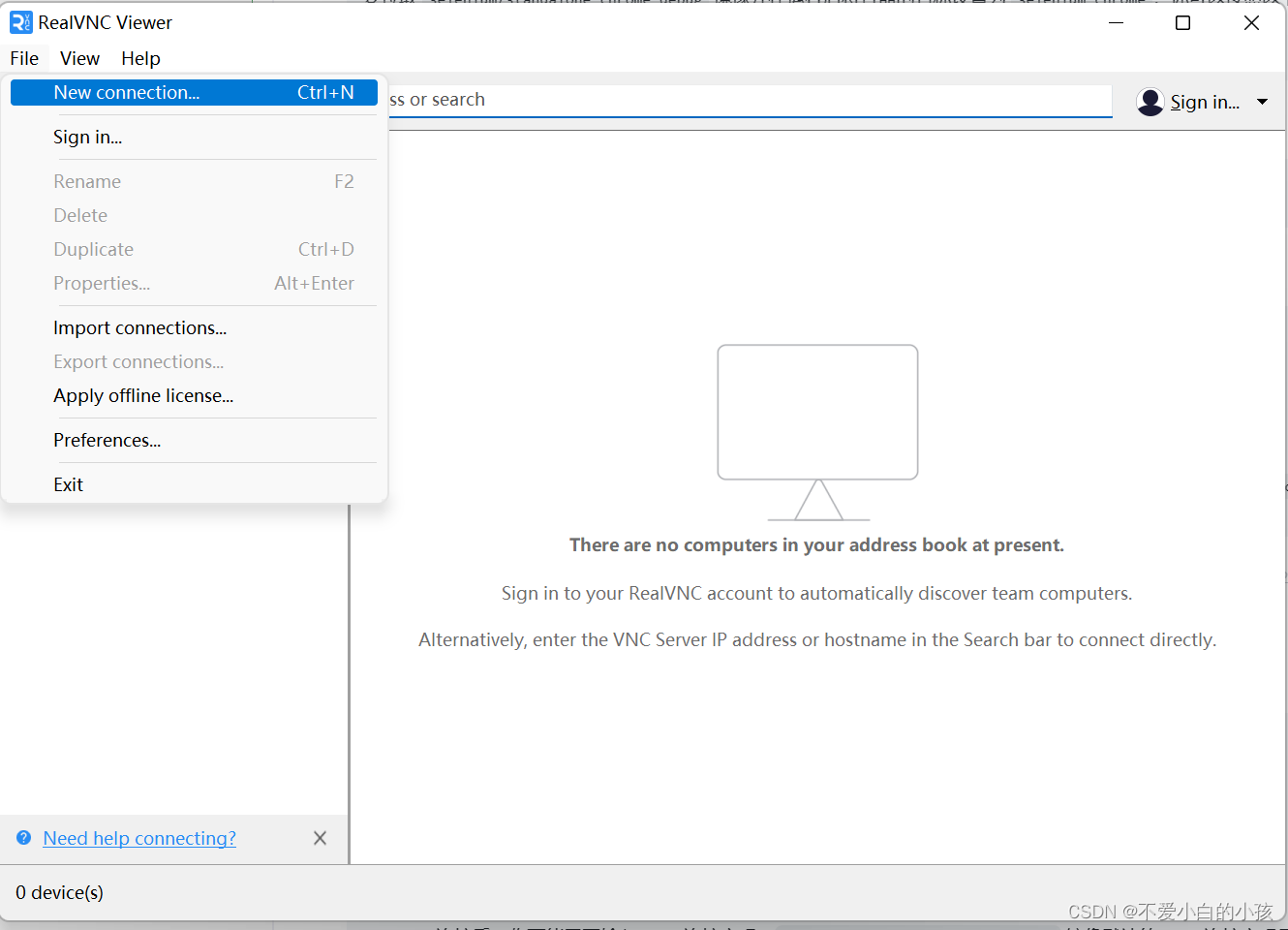Dismiss the Need help connecting banner
The width and height of the screenshot is (1288, 930).
click(320, 838)
